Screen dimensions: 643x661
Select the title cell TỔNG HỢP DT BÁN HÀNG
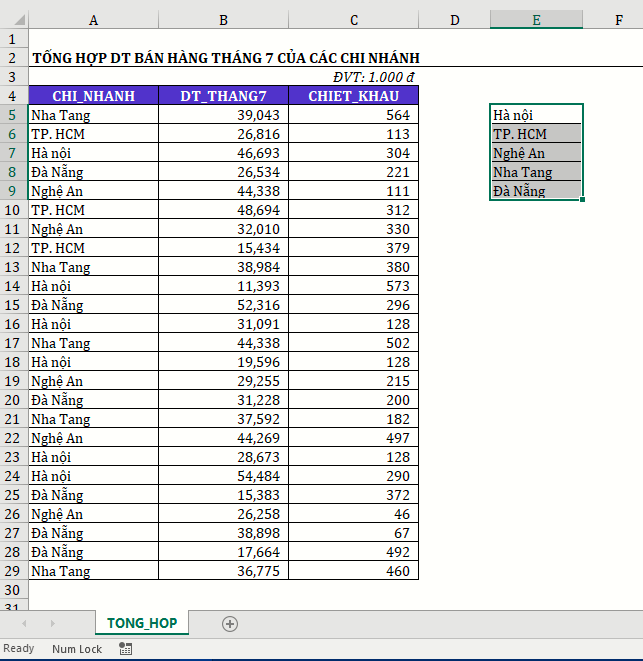(225, 58)
